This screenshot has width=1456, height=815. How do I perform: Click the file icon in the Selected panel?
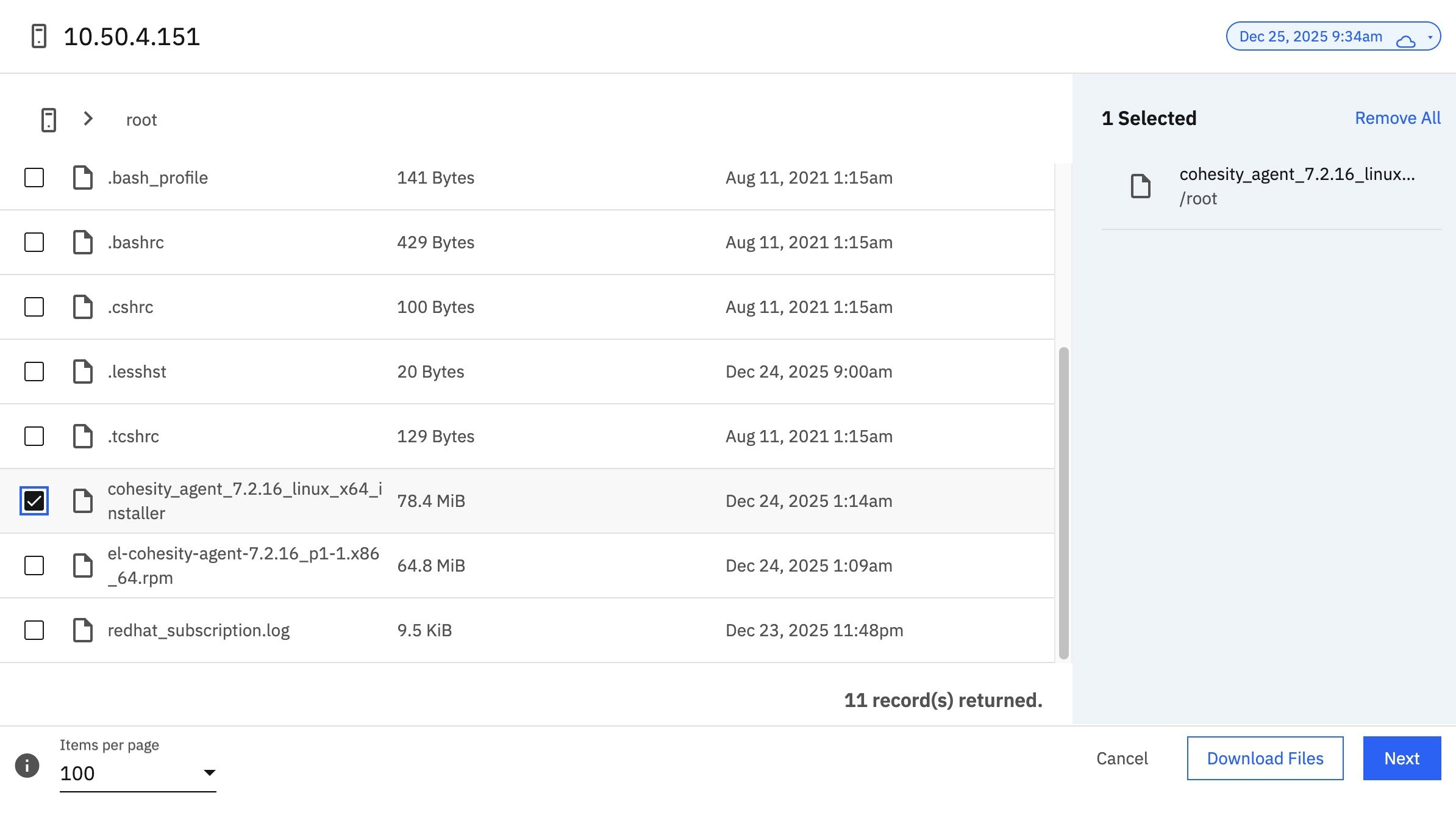[x=1141, y=186]
